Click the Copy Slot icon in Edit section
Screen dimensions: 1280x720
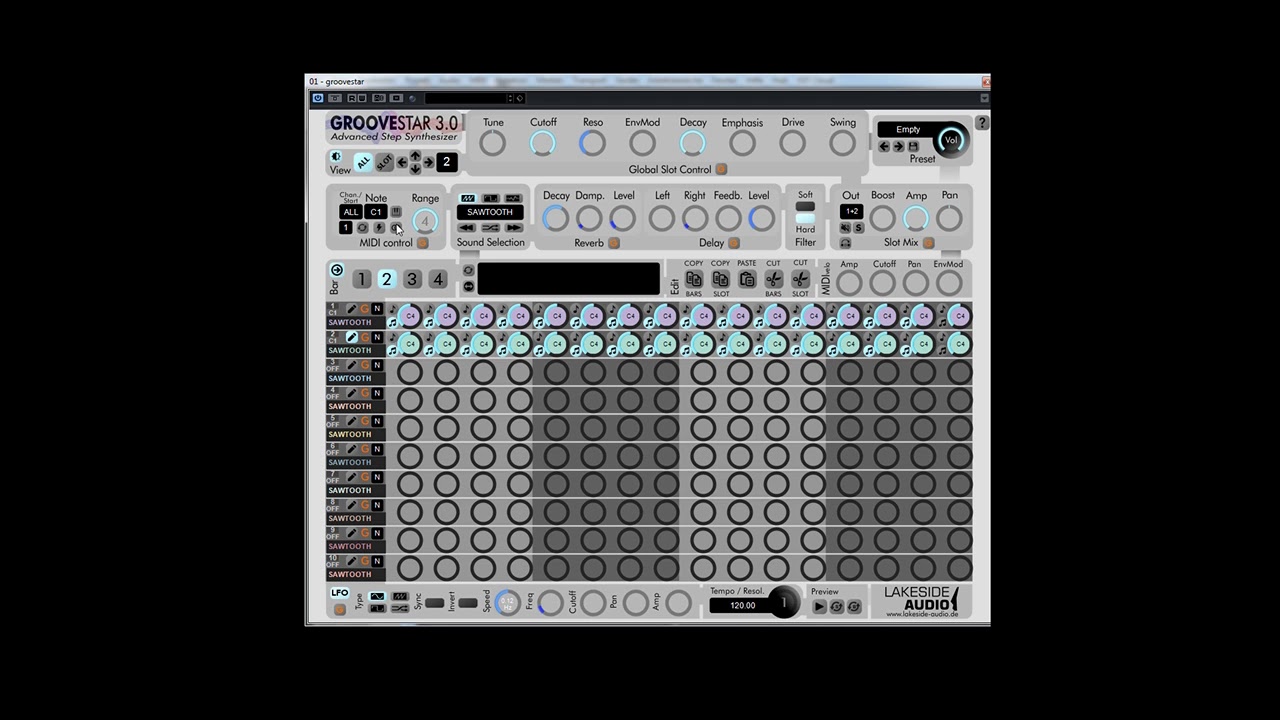[721, 279]
